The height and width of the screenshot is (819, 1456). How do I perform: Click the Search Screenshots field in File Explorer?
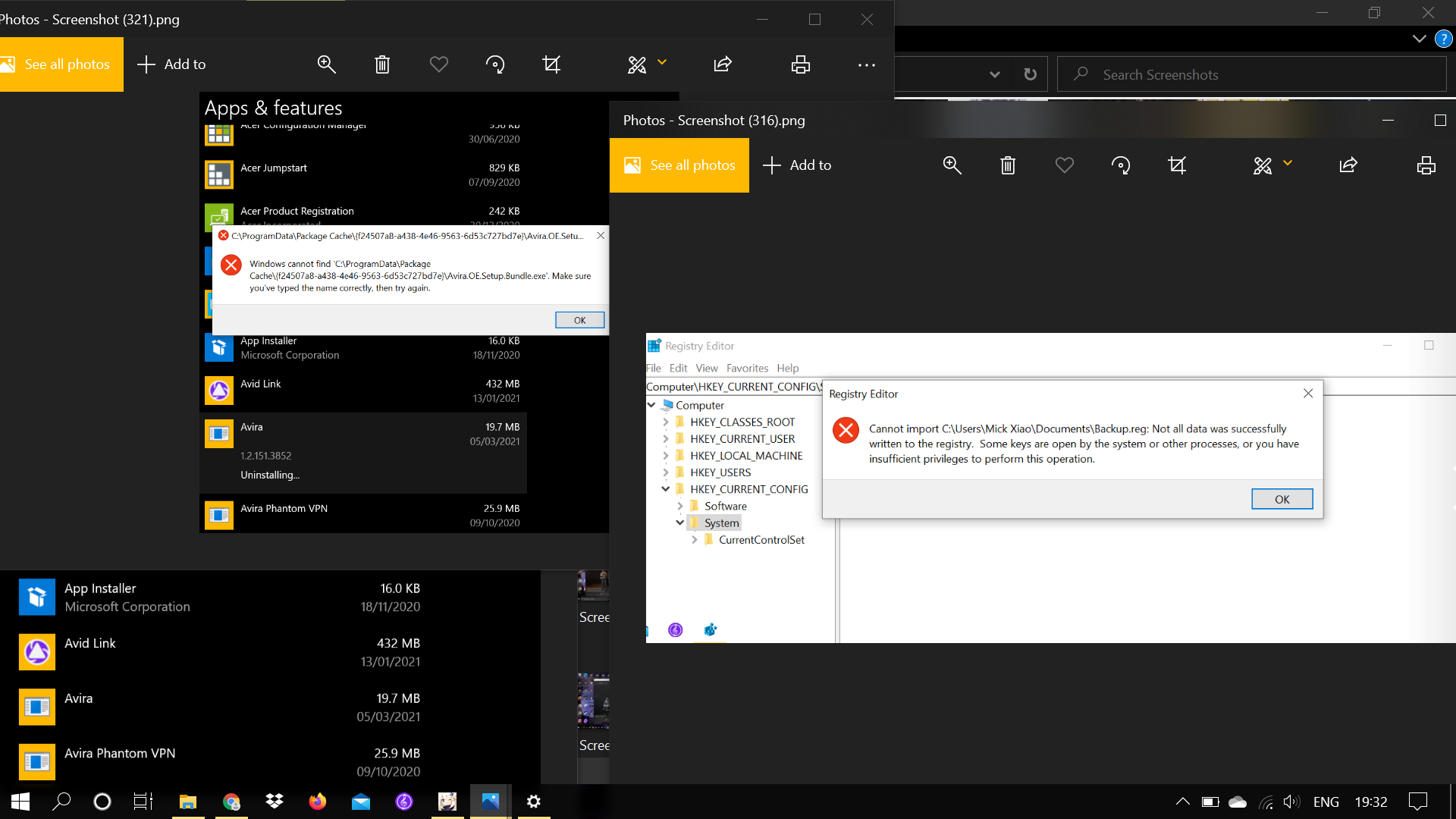[x=1252, y=74]
